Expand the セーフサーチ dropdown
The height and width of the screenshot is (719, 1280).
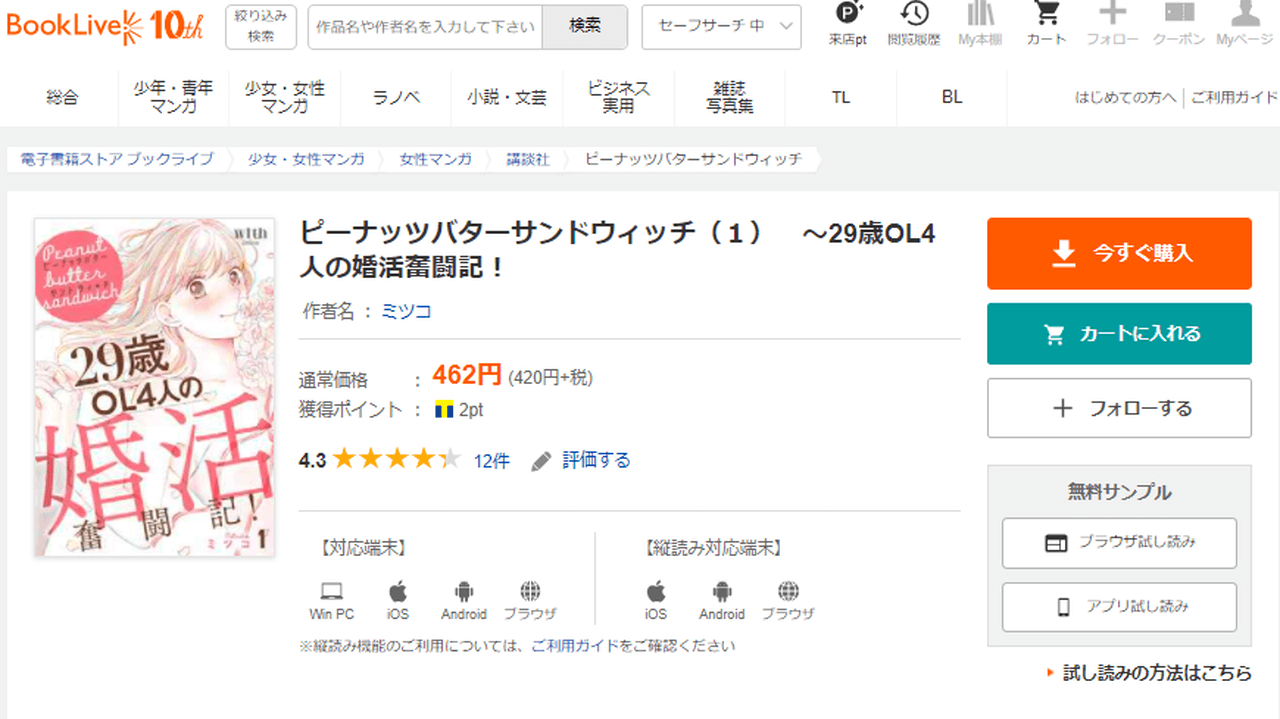pyautogui.click(x=721, y=27)
